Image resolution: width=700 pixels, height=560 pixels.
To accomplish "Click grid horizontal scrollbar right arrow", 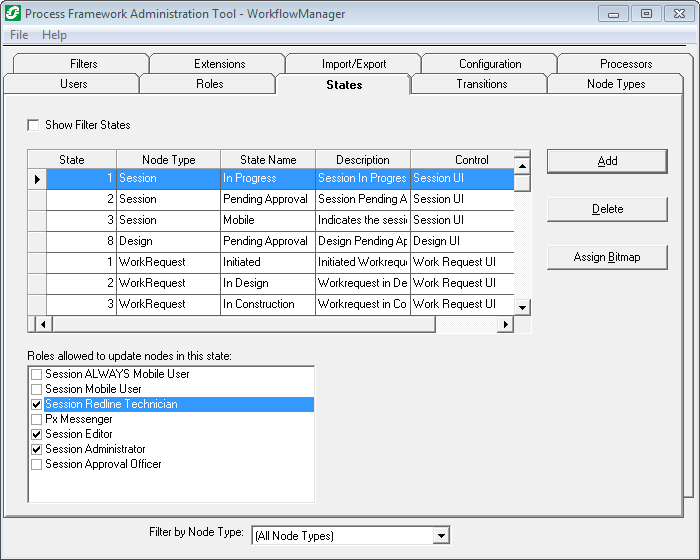I will [x=505, y=324].
